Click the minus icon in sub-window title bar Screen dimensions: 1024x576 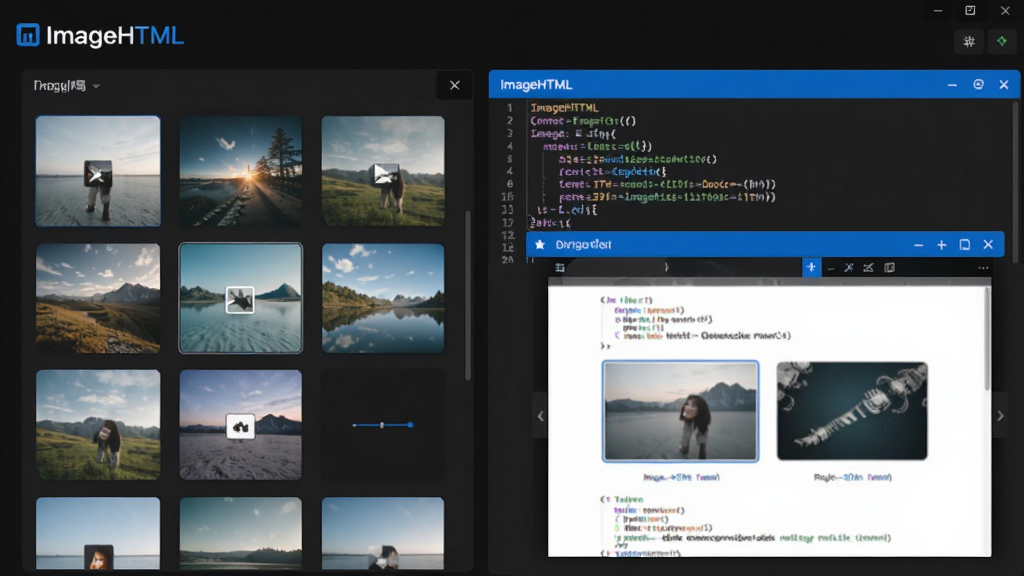919,245
